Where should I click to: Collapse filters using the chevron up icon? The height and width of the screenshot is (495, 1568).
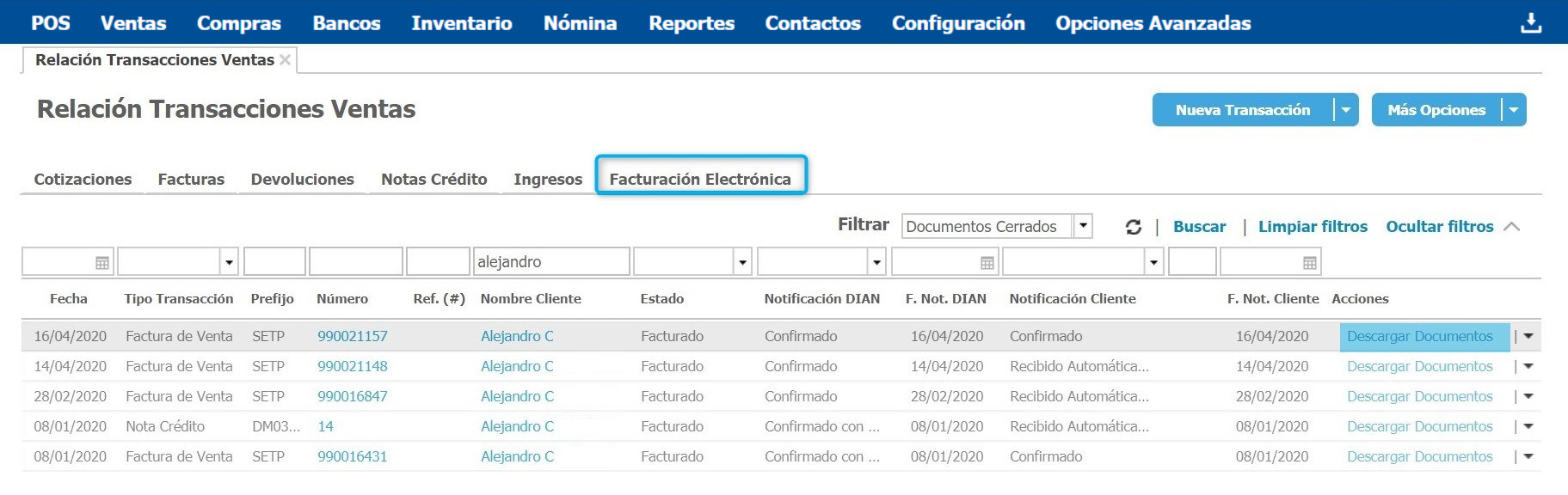1512,227
